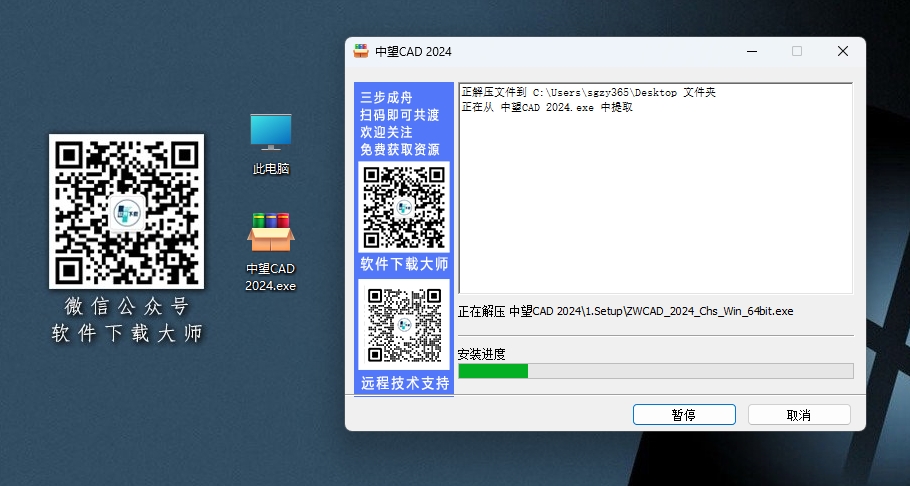The image size is (910, 486).
Task: Click the 此电脑 desktop icon
Action: tap(270, 143)
